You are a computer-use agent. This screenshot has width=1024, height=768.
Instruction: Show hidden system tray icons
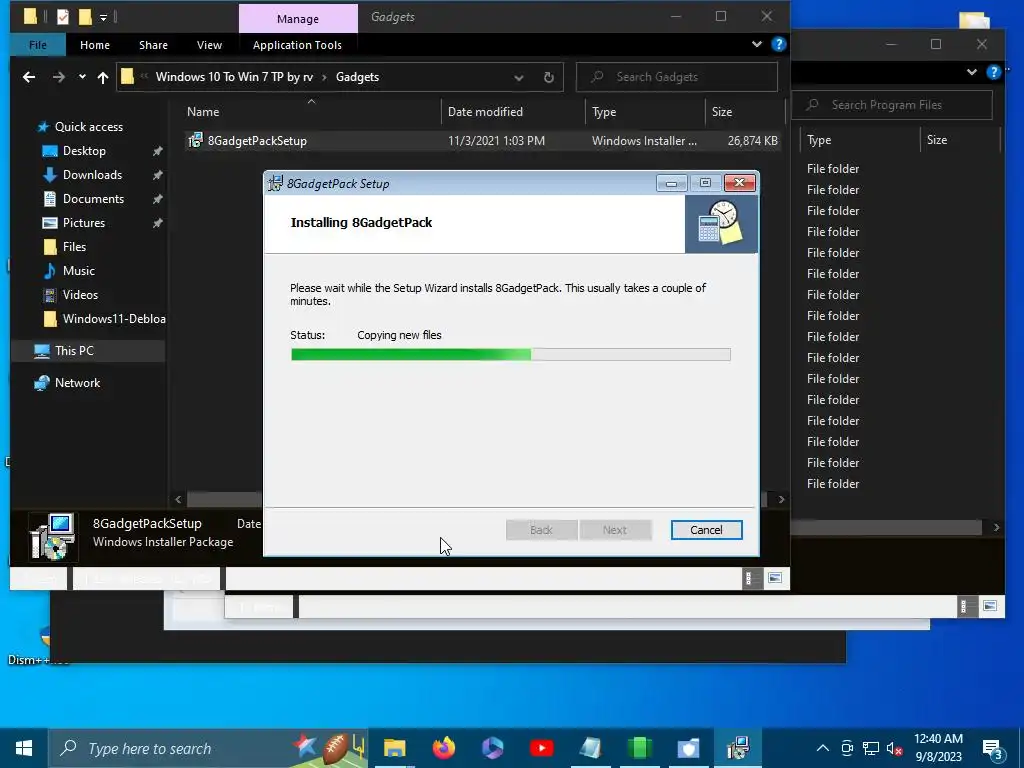coord(823,748)
